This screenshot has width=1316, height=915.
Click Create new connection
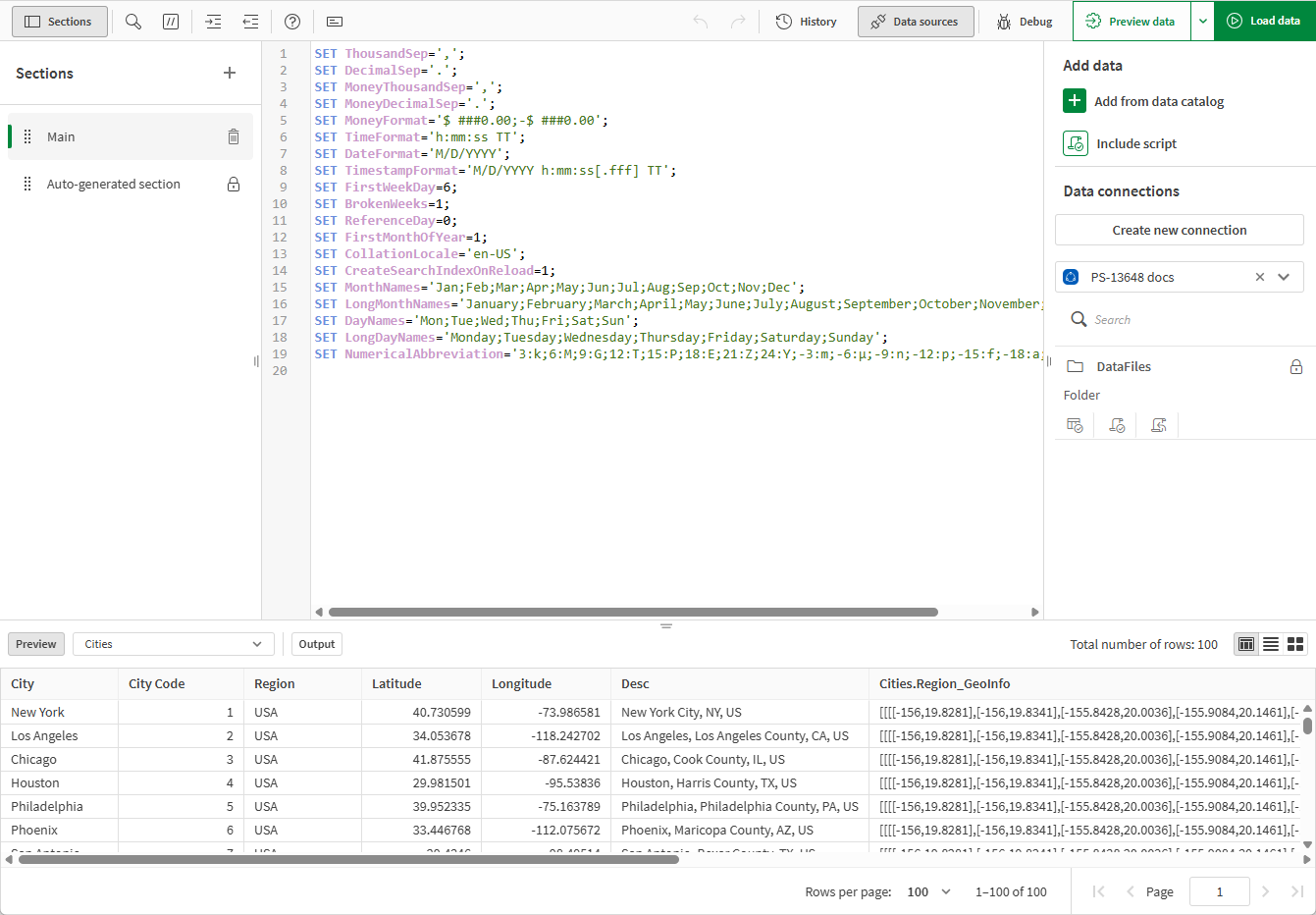click(x=1179, y=229)
